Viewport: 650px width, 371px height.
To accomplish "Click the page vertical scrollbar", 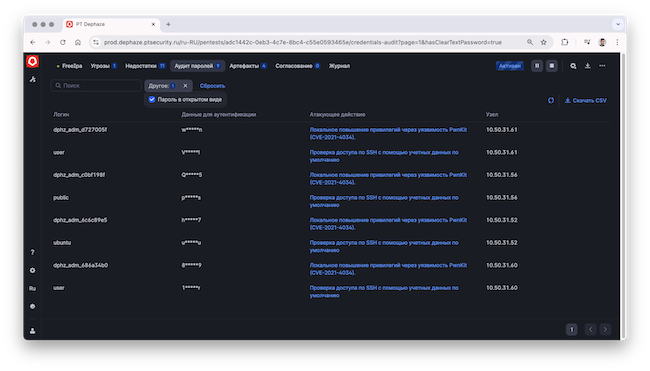I will click(622, 195).
